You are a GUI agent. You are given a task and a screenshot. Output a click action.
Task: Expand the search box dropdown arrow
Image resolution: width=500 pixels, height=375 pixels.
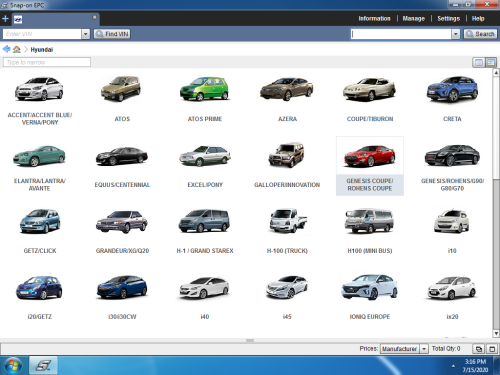(456, 34)
